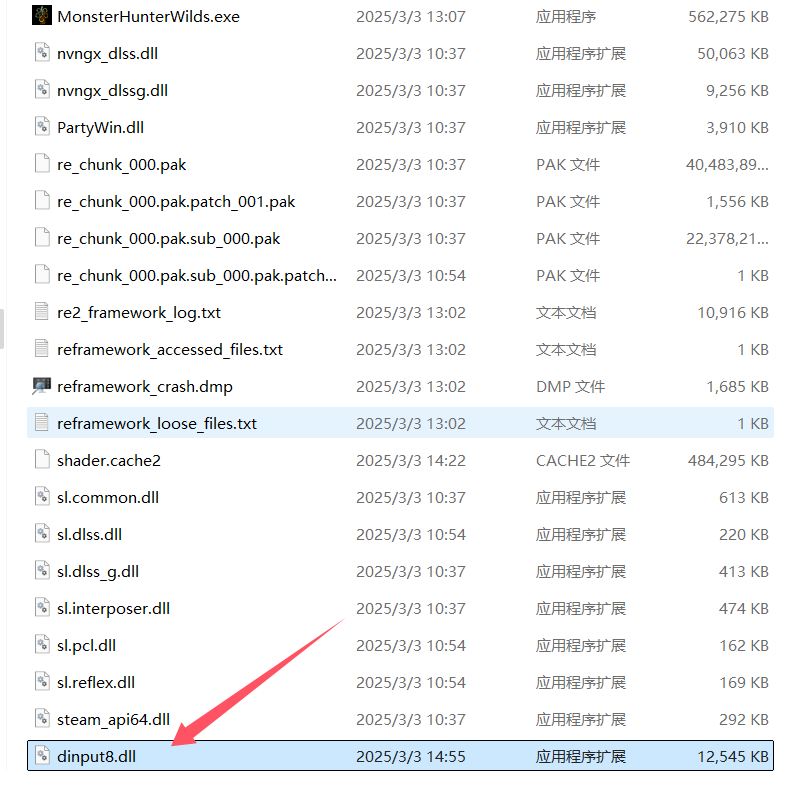The image size is (795, 796).
Task: Click the re_chunk_000.pak.sub_000.pak file name
Action: pyautogui.click(x=168, y=238)
